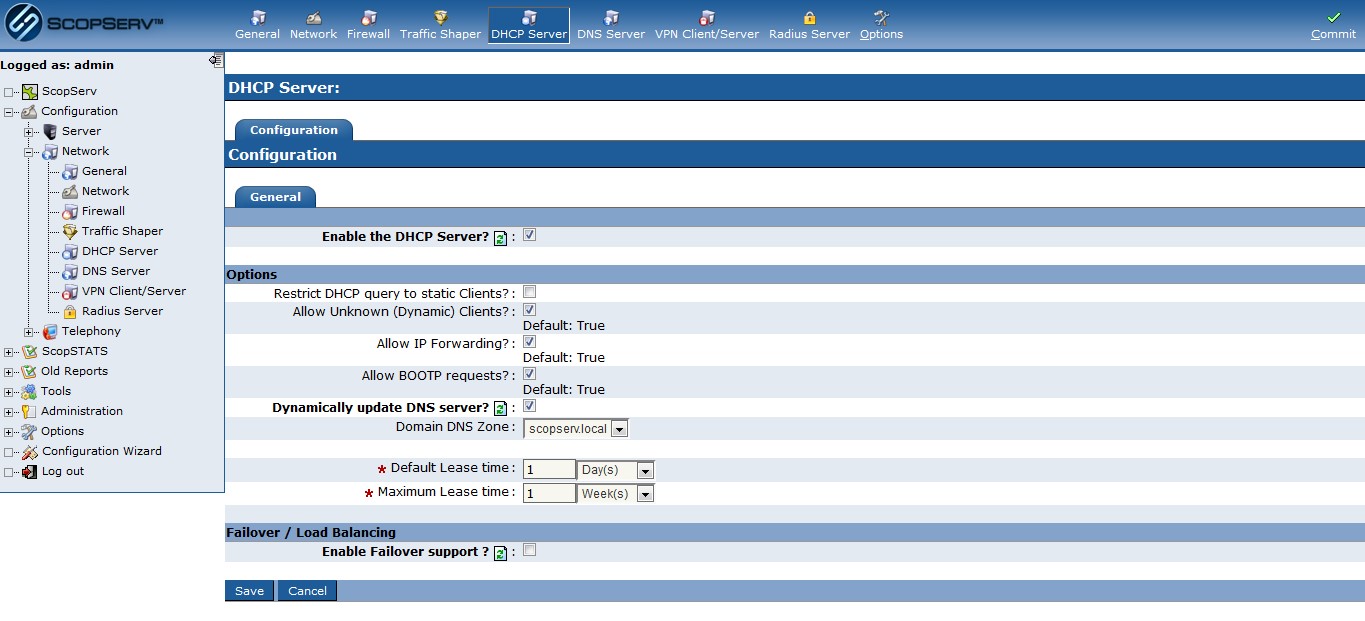Select the General sub-tab
The width and height of the screenshot is (1365, 621).
(x=275, y=197)
